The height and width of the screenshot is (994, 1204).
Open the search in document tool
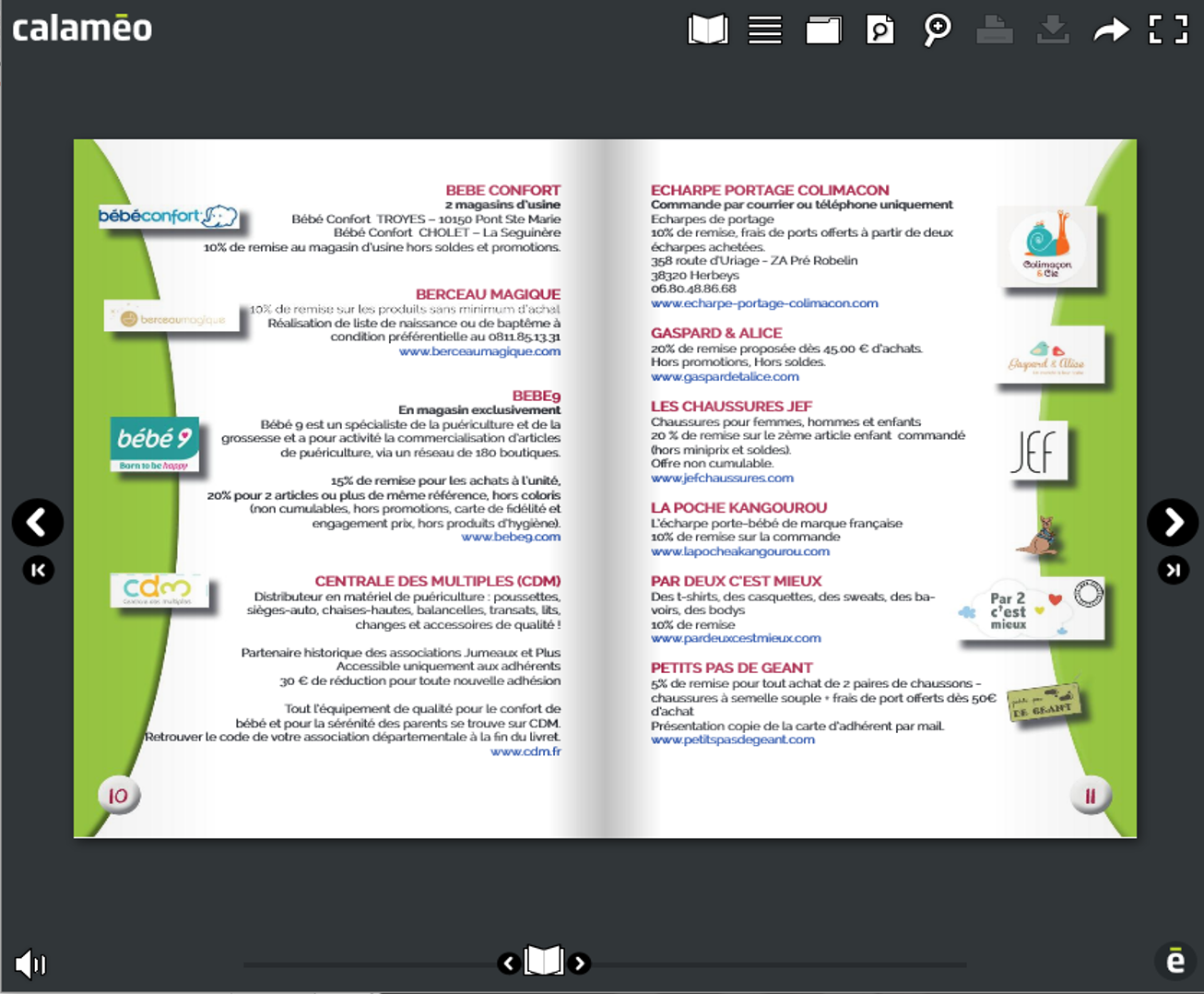tap(880, 30)
